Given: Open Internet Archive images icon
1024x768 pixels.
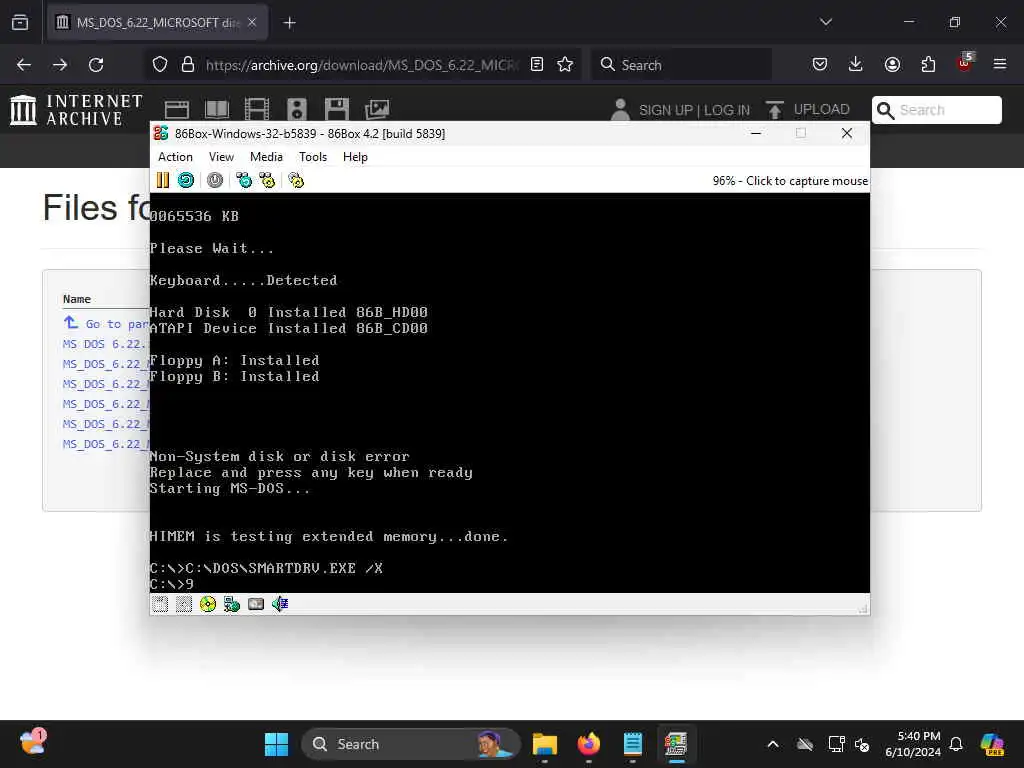Looking at the screenshot, I should pos(377,110).
